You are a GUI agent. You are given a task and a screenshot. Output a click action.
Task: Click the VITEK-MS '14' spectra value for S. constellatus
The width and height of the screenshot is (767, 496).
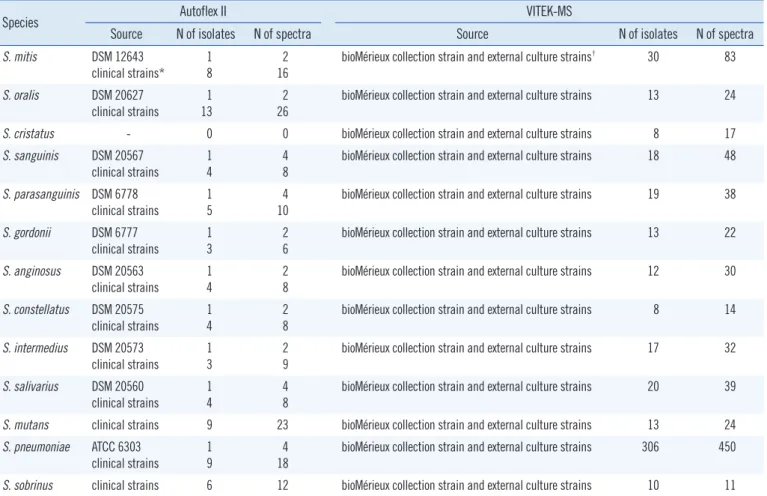730,310
